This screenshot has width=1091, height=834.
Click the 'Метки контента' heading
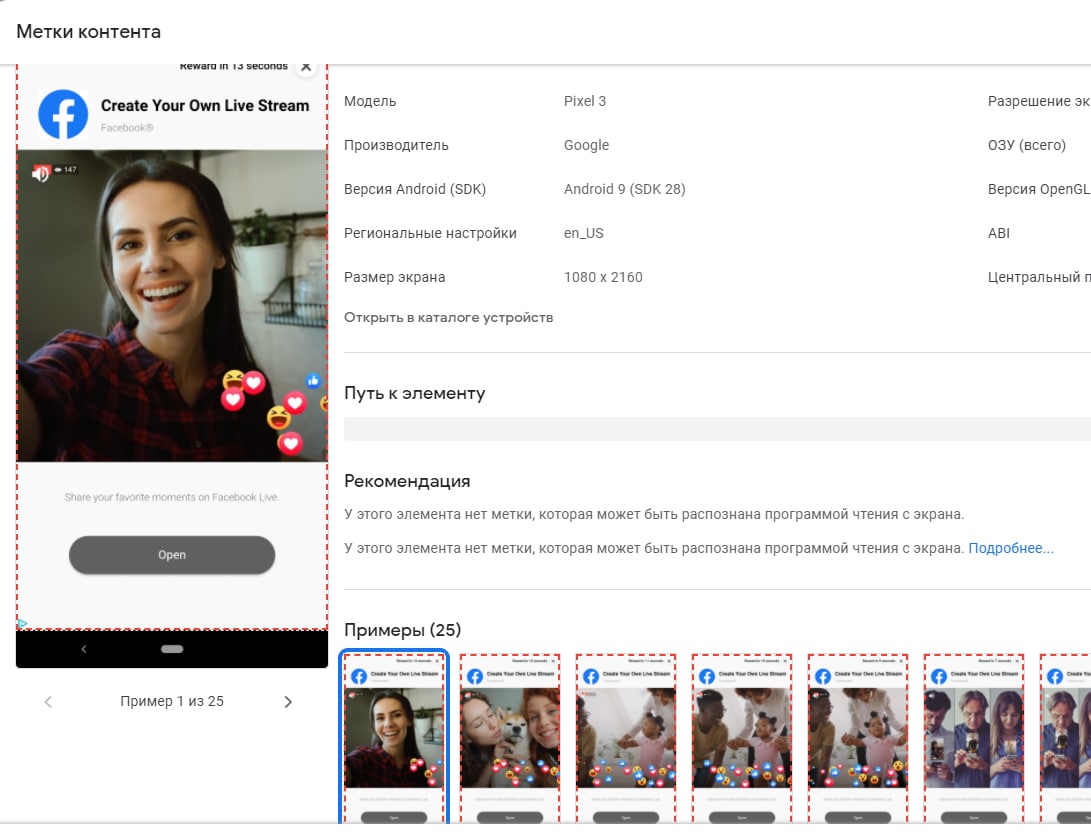[88, 31]
